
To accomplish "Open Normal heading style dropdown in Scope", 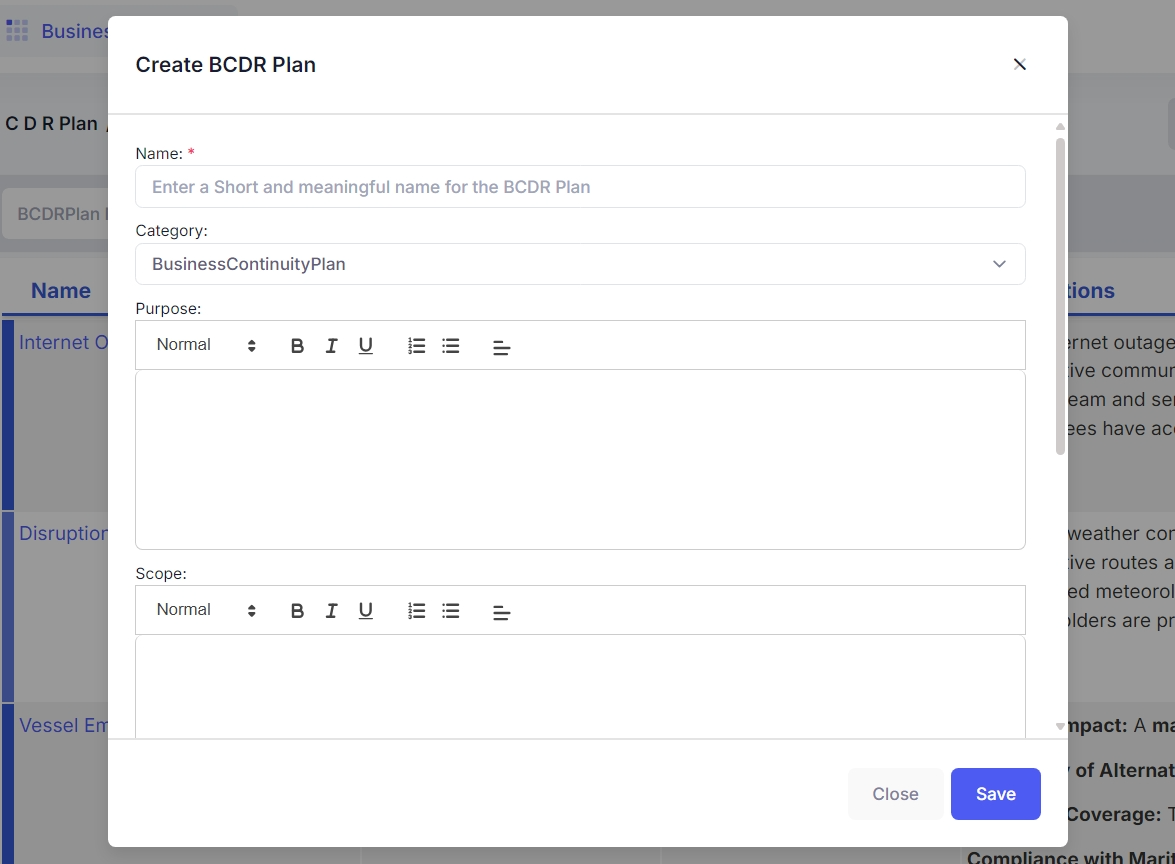I will tap(206, 610).
